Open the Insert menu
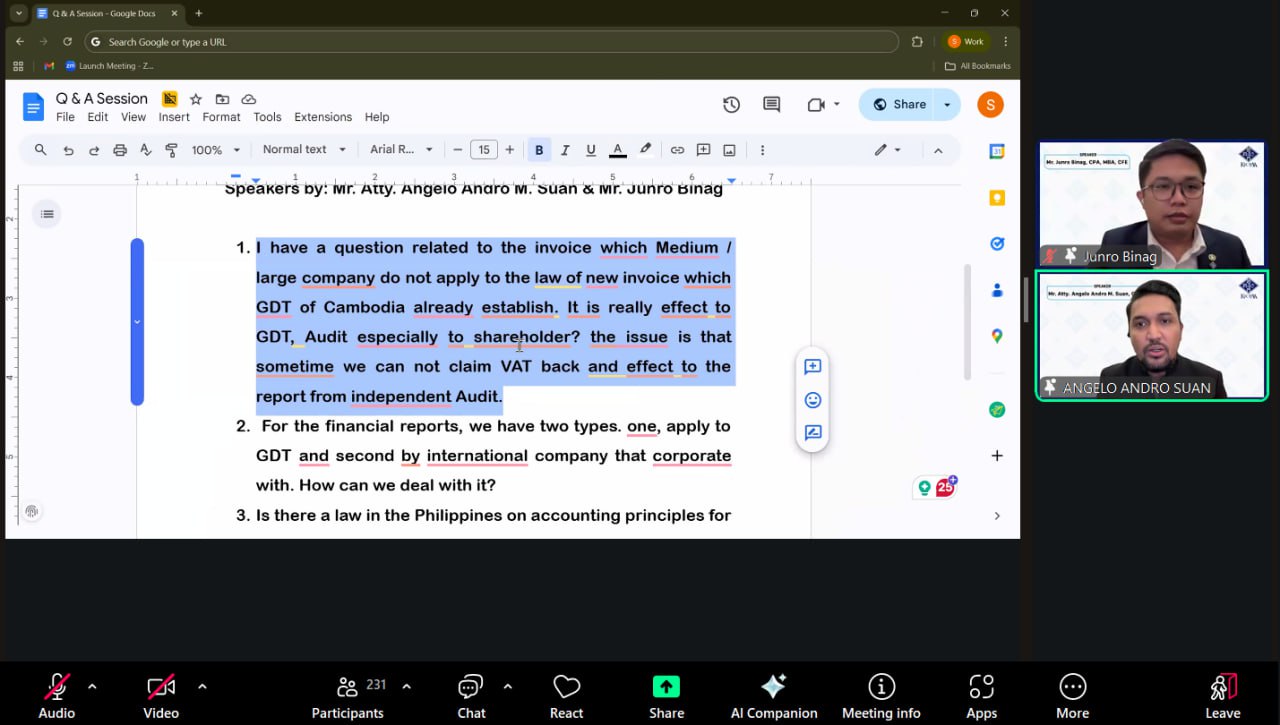The image size is (1280, 725). point(174,117)
